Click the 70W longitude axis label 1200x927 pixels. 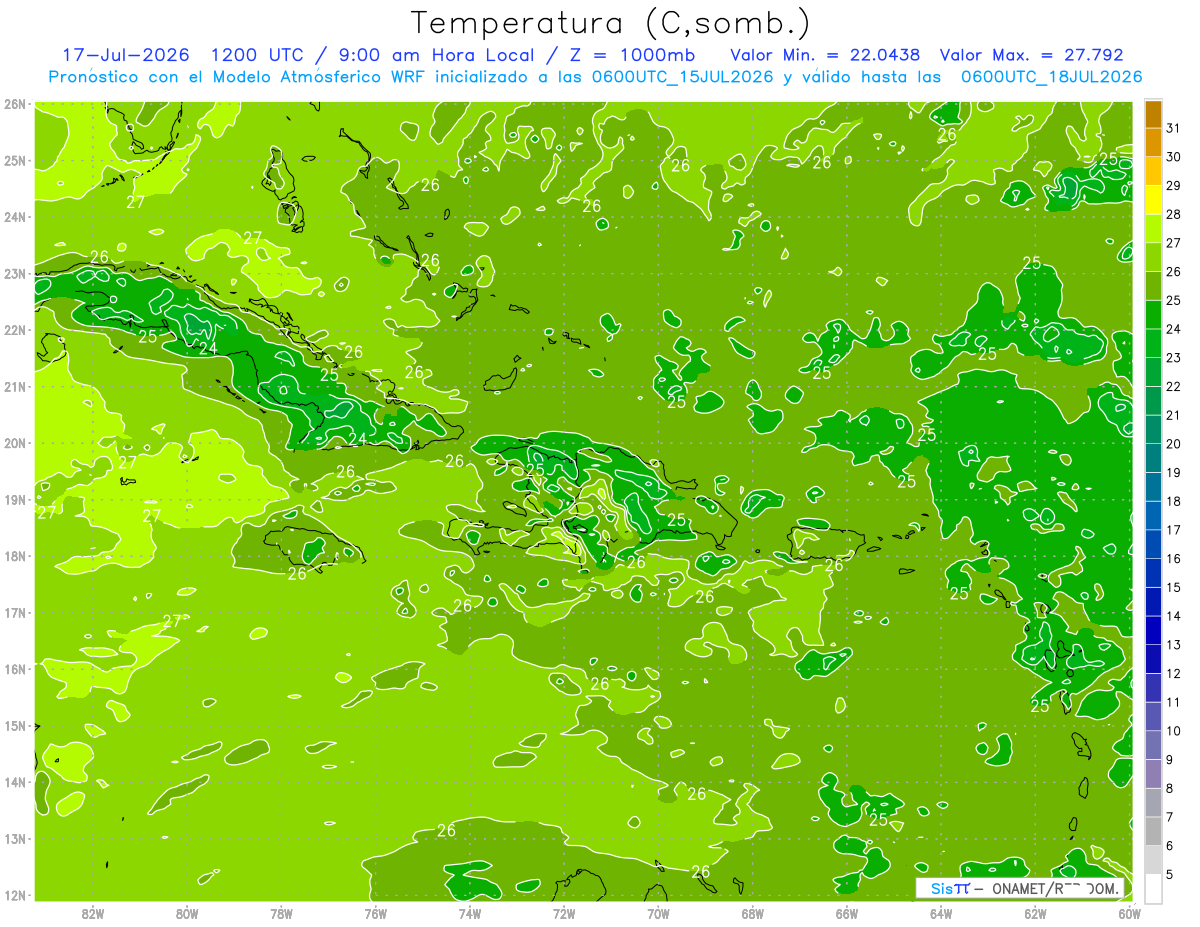tap(658, 912)
